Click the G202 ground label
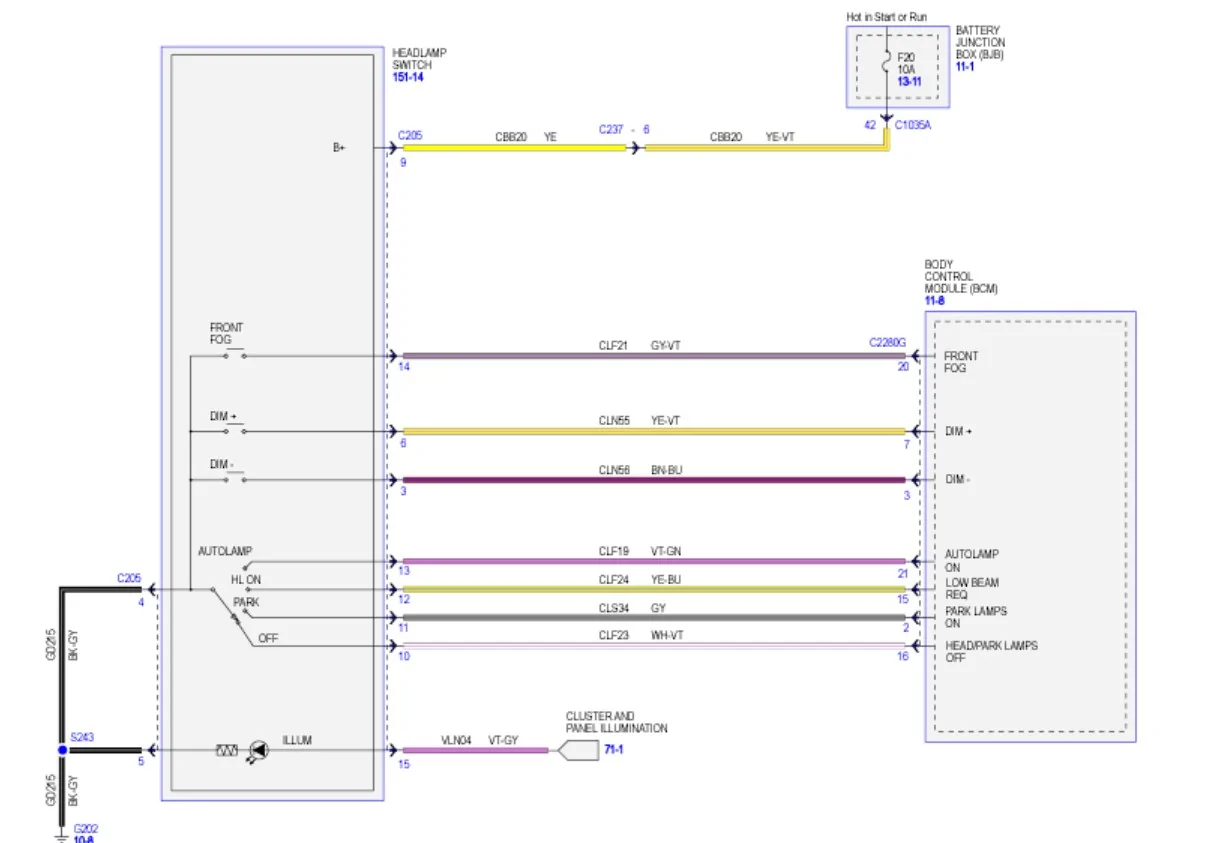This screenshot has width=1210, height=843. (86, 829)
